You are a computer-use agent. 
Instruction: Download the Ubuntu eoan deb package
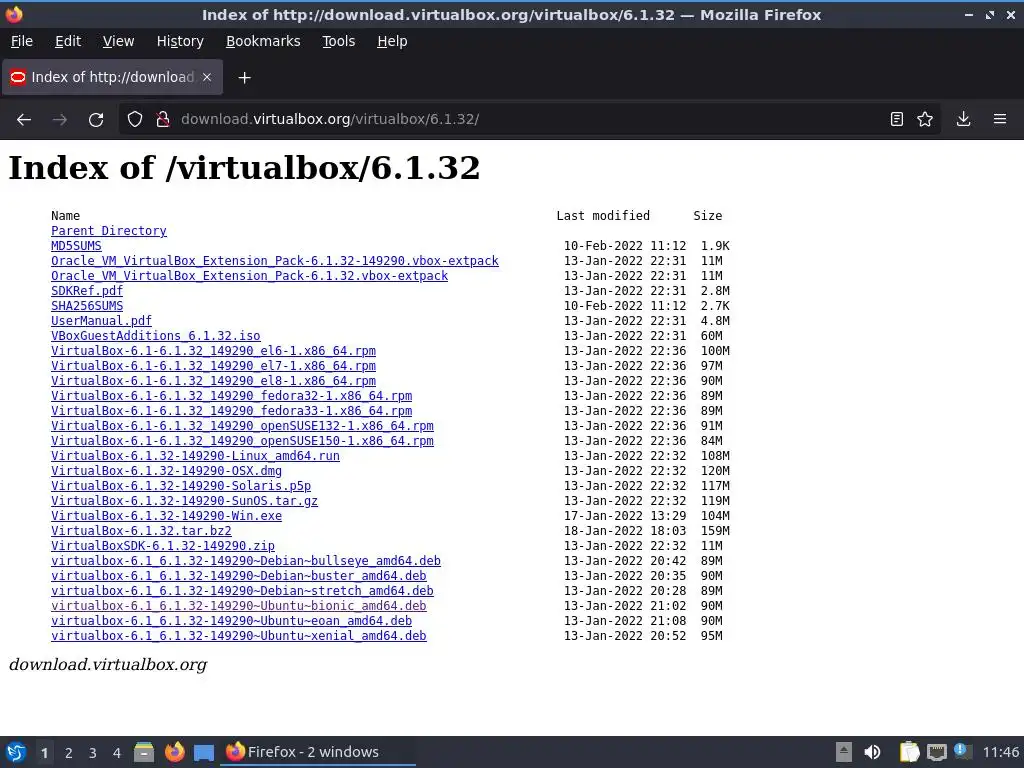(x=231, y=621)
